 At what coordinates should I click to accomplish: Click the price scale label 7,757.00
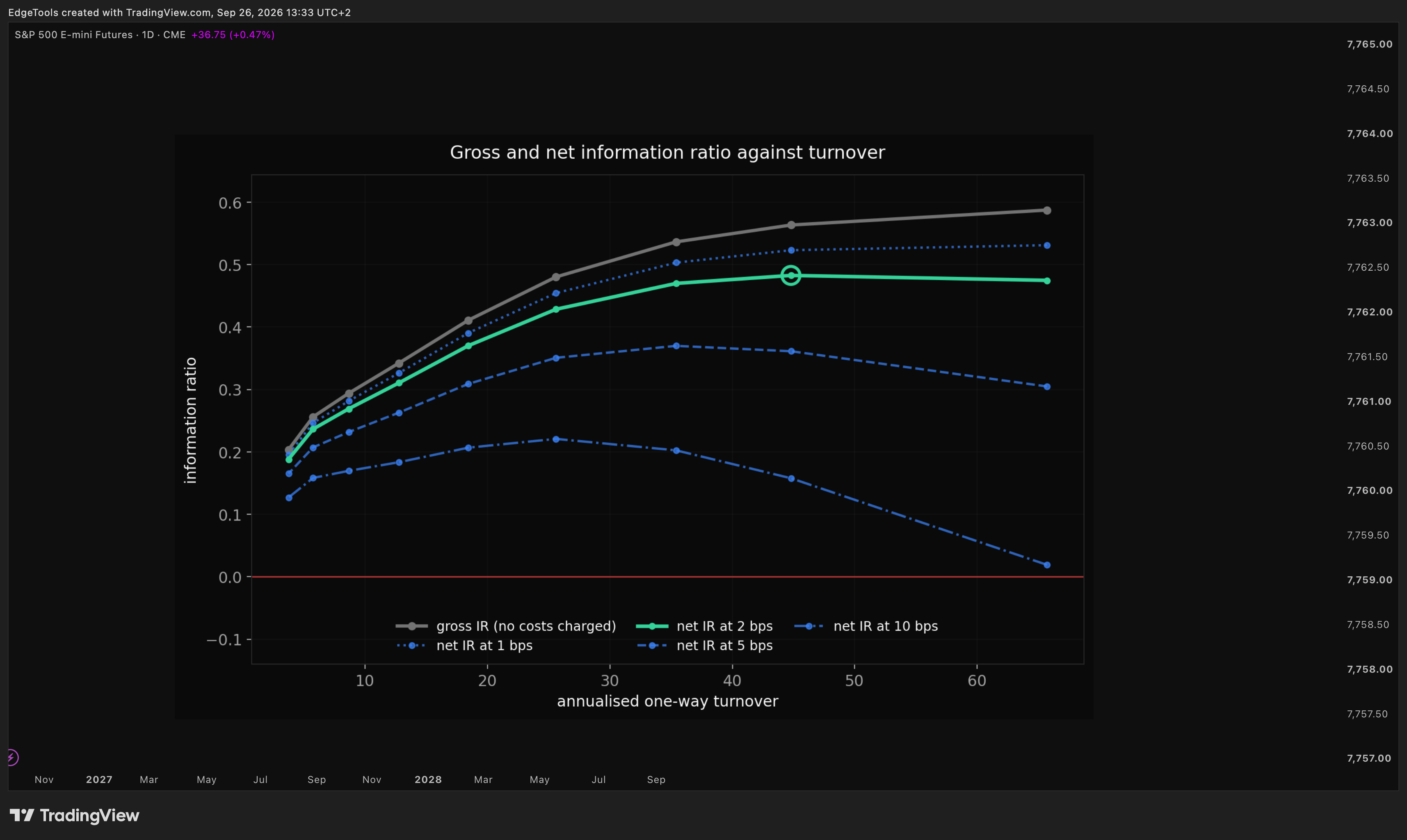(x=1369, y=758)
